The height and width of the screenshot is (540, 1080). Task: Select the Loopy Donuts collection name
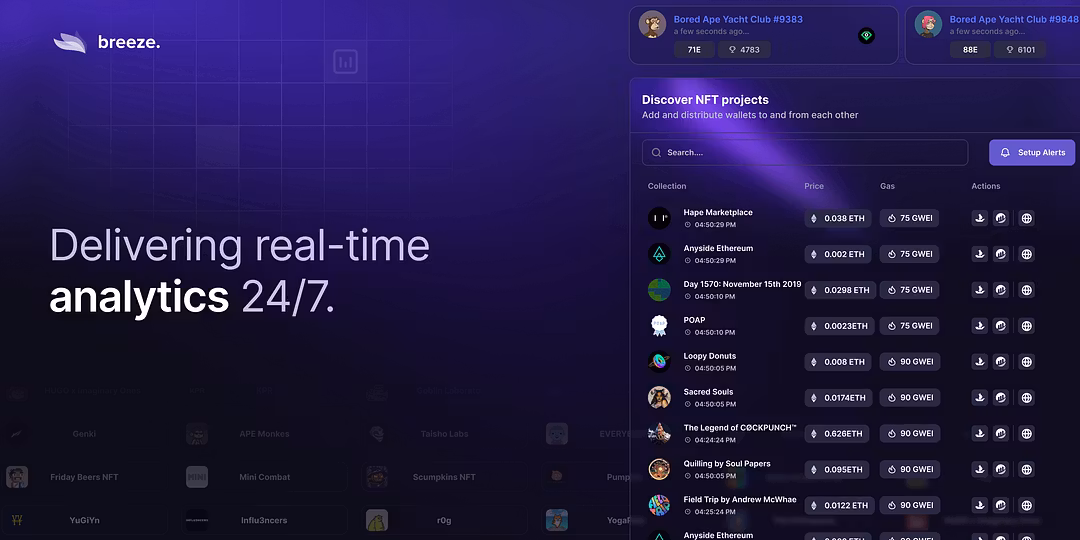pyautogui.click(x=709, y=356)
